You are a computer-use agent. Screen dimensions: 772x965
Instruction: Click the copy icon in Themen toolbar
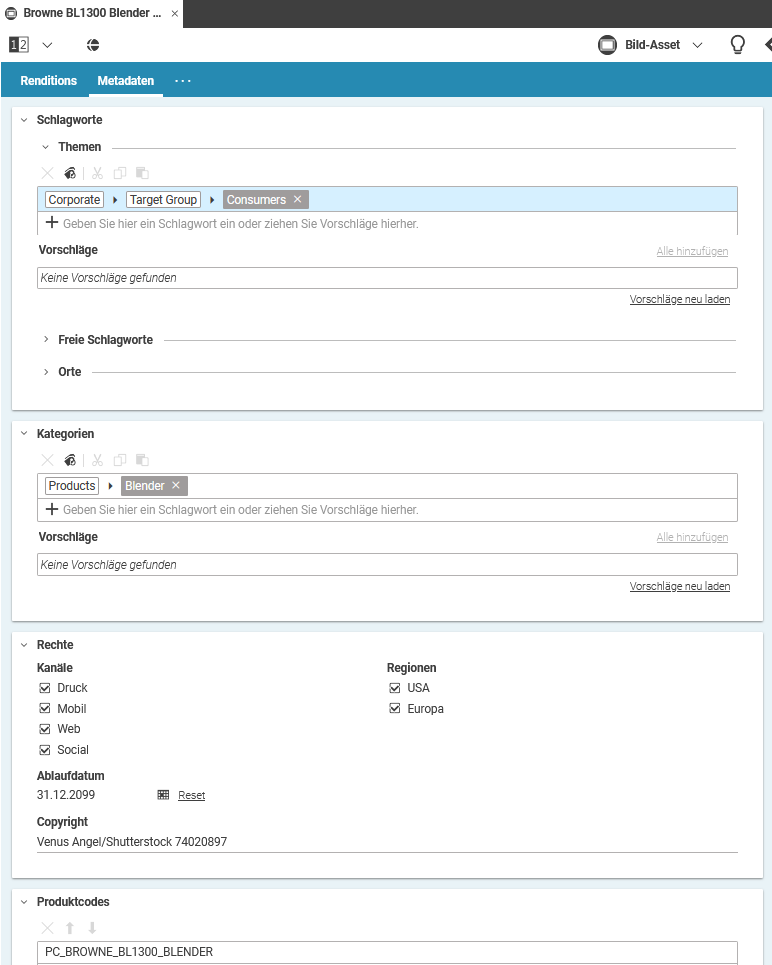click(x=120, y=174)
